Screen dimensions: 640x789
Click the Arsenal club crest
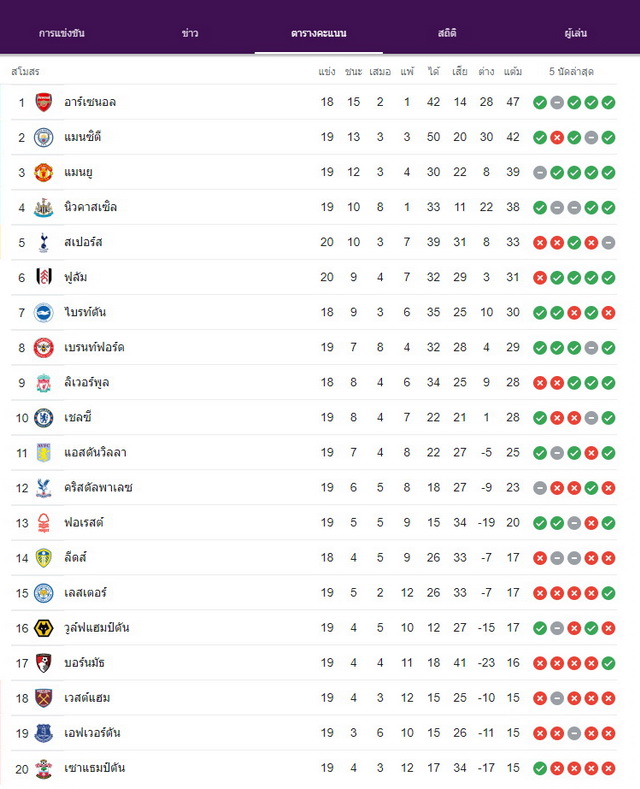pyautogui.click(x=44, y=102)
